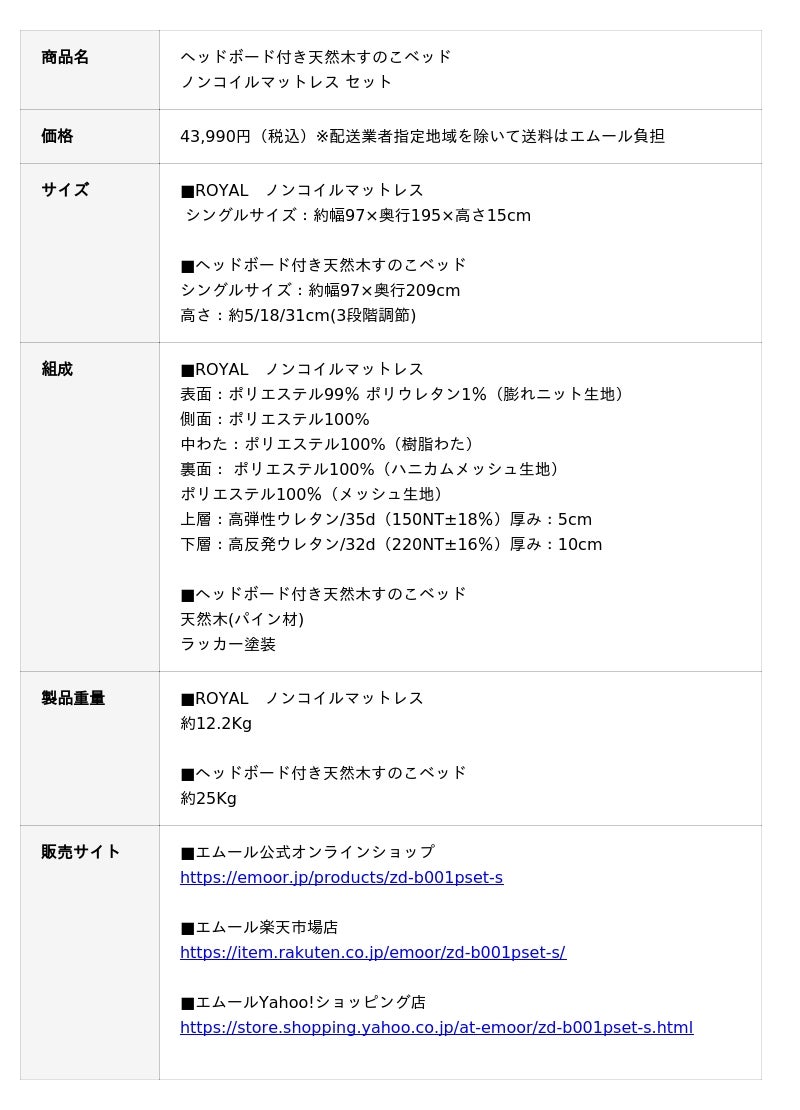Open the Rakuten emoor product link
Image resolution: width=800 pixels, height=1110 pixels.
point(373,952)
